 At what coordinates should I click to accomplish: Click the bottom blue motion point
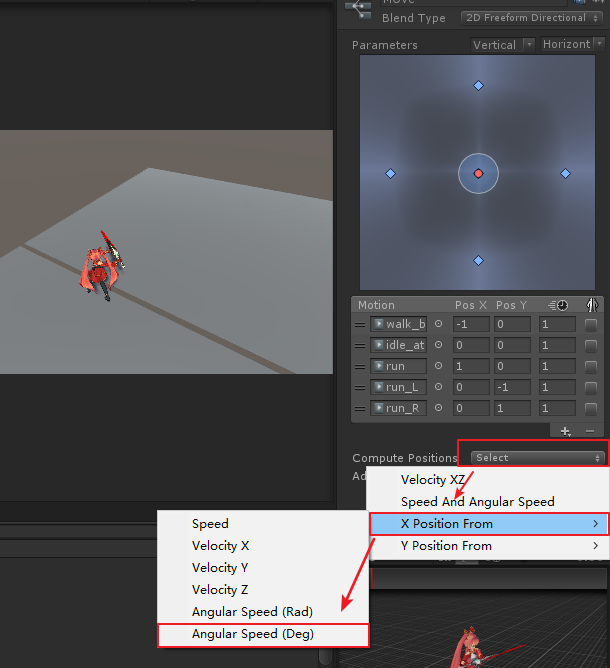click(478, 260)
